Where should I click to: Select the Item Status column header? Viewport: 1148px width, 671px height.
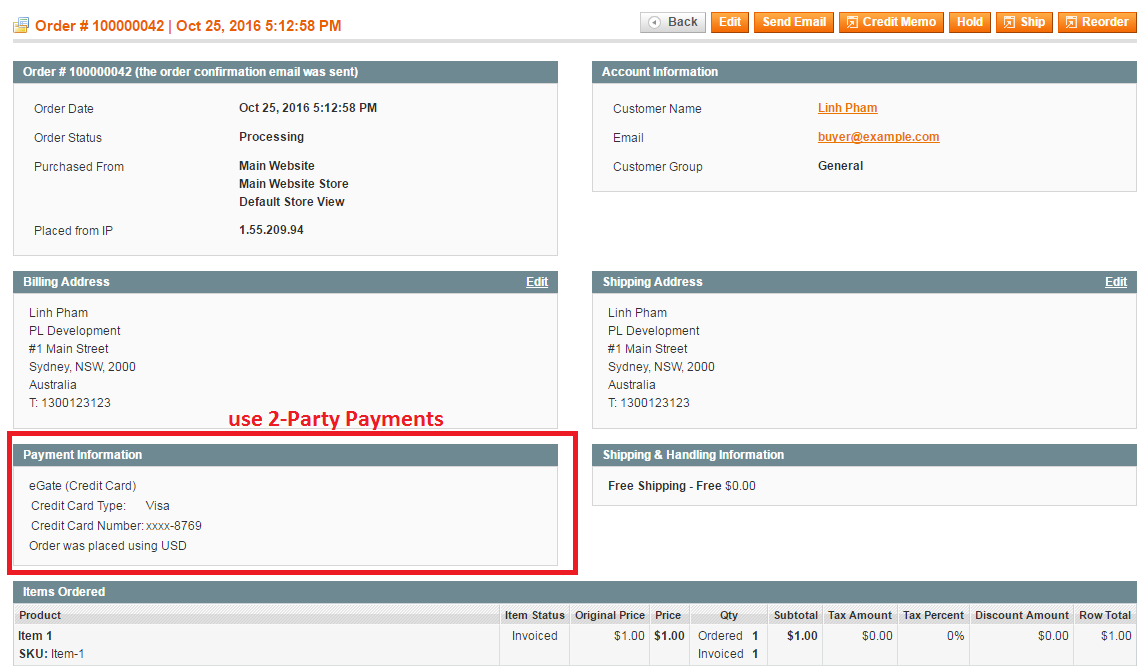coord(534,615)
